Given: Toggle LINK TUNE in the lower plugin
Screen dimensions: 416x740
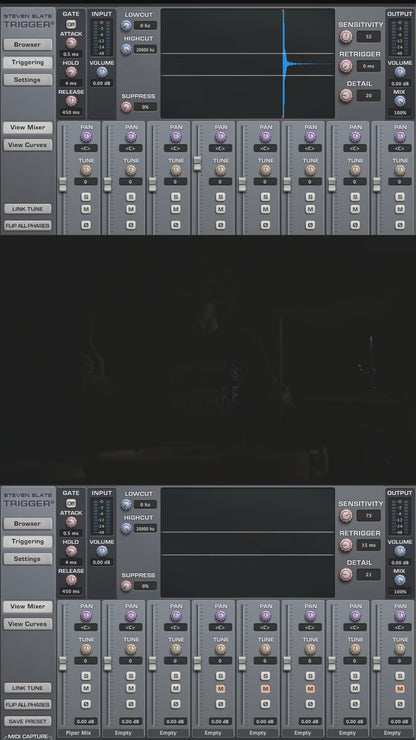Looking at the screenshot, I should coord(28,688).
